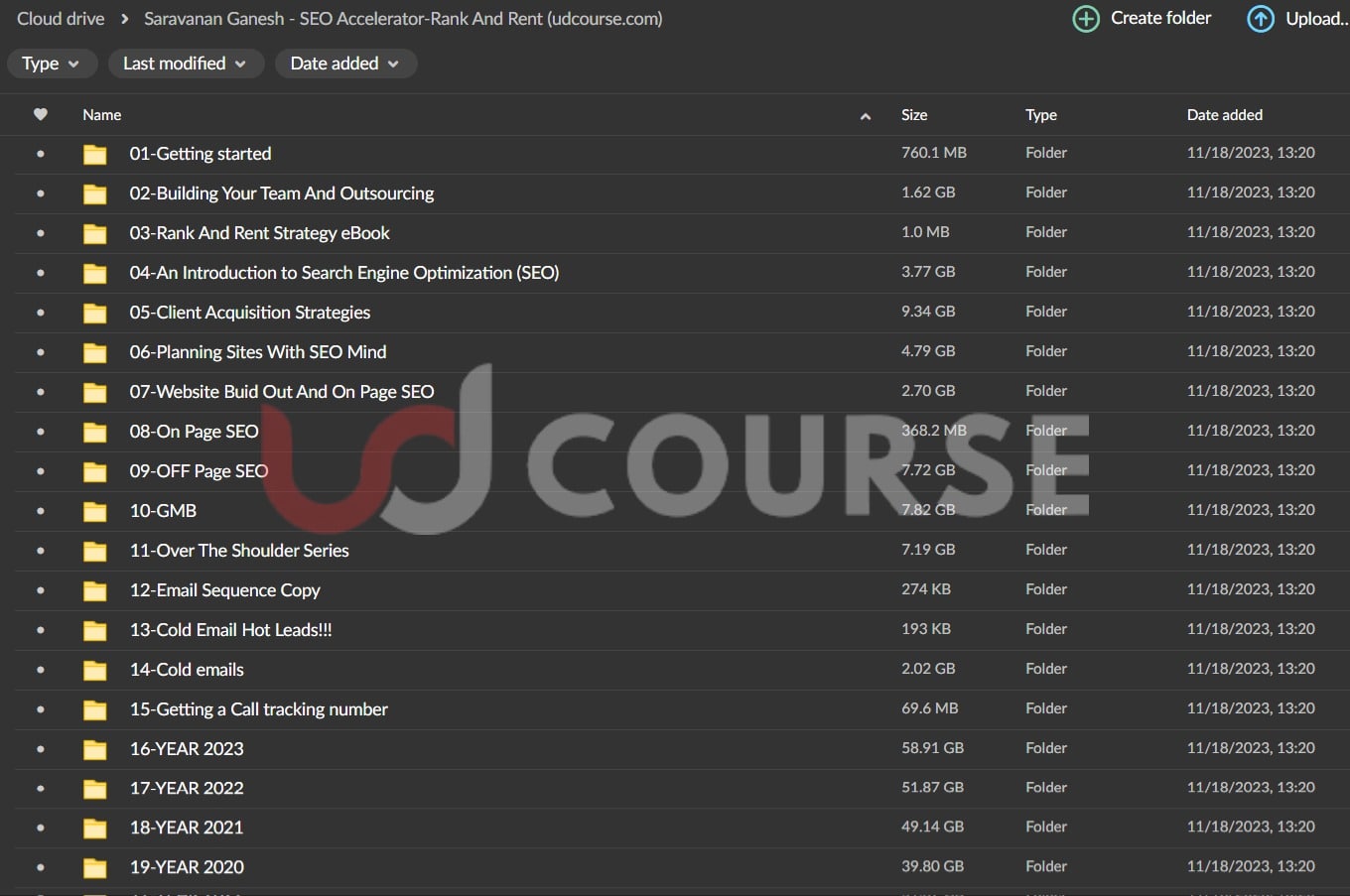Click the folder icon beside 10-GMB
This screenshot has height=896, width=1350.
(95, 511)
